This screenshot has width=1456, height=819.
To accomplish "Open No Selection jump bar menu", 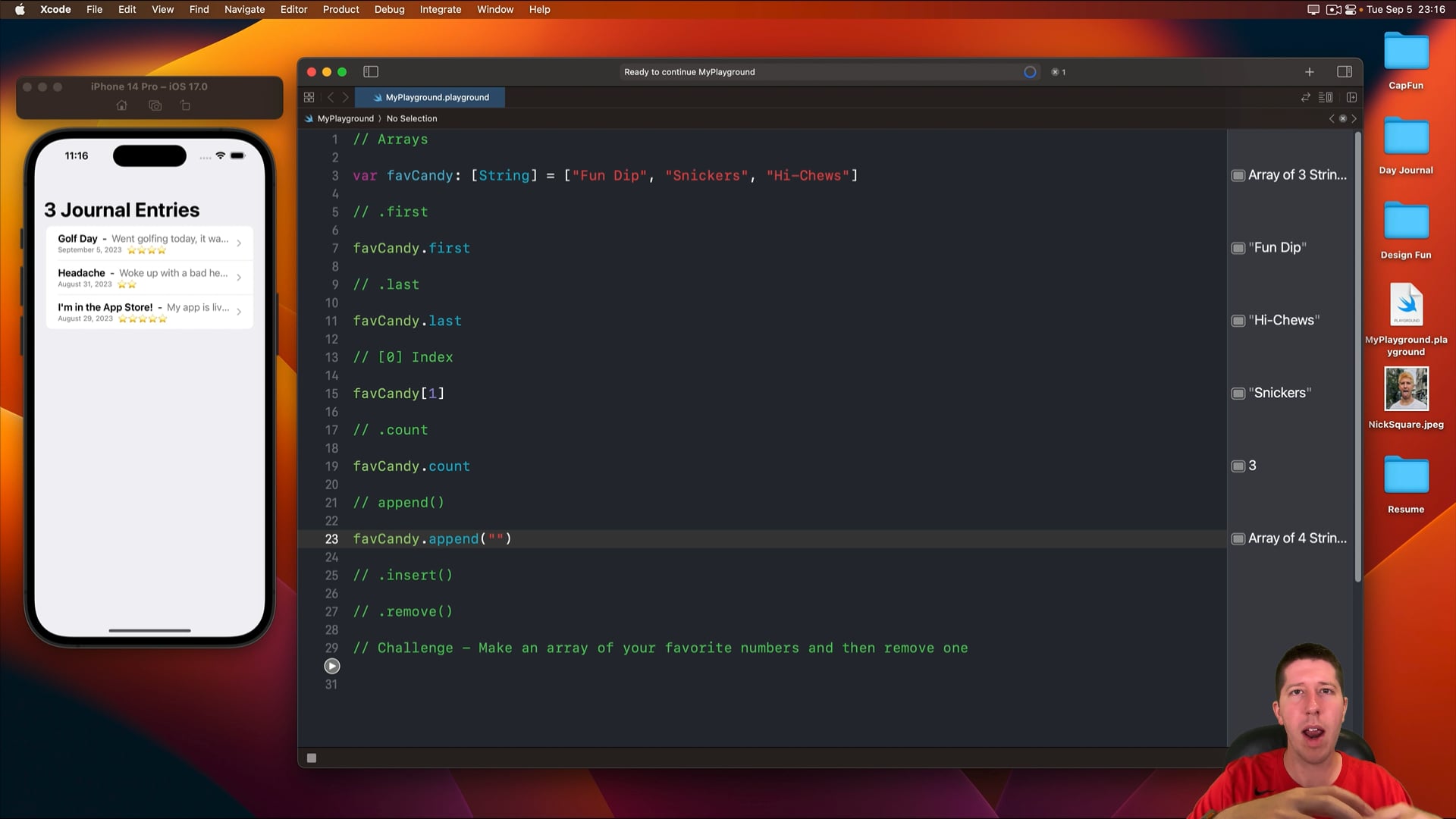I will pos(412,118).
